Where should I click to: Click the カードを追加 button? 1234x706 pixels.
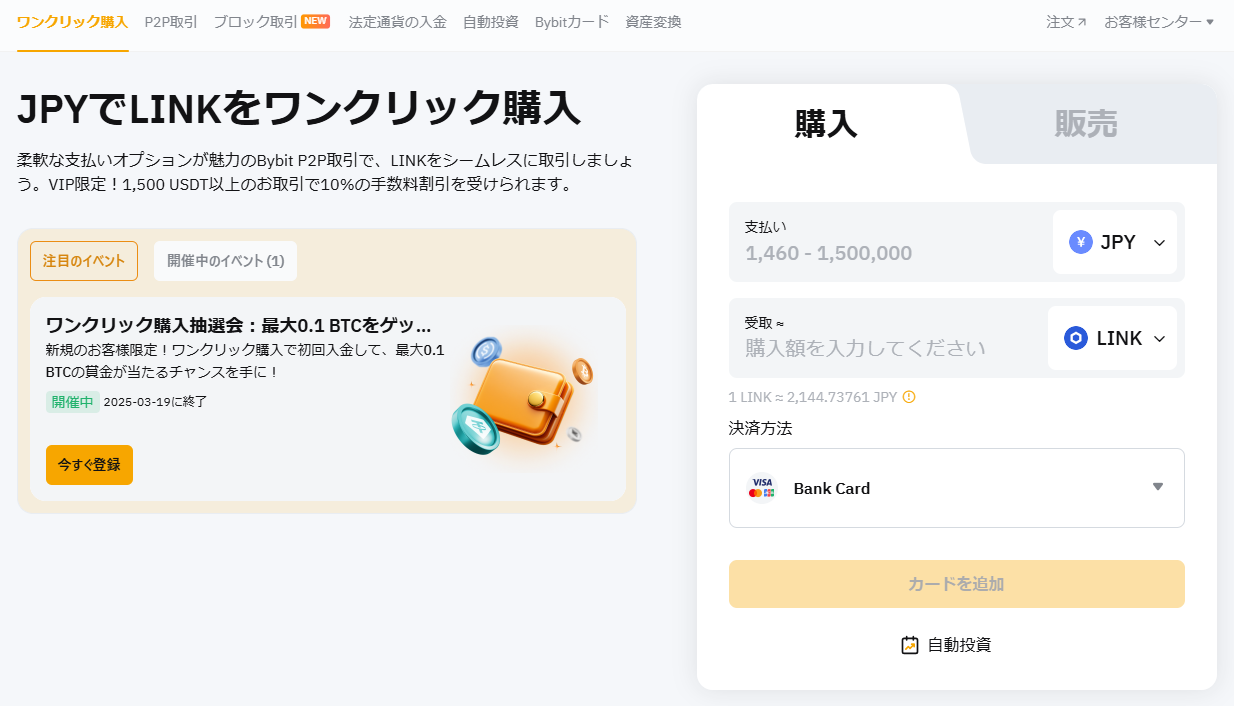956,583
